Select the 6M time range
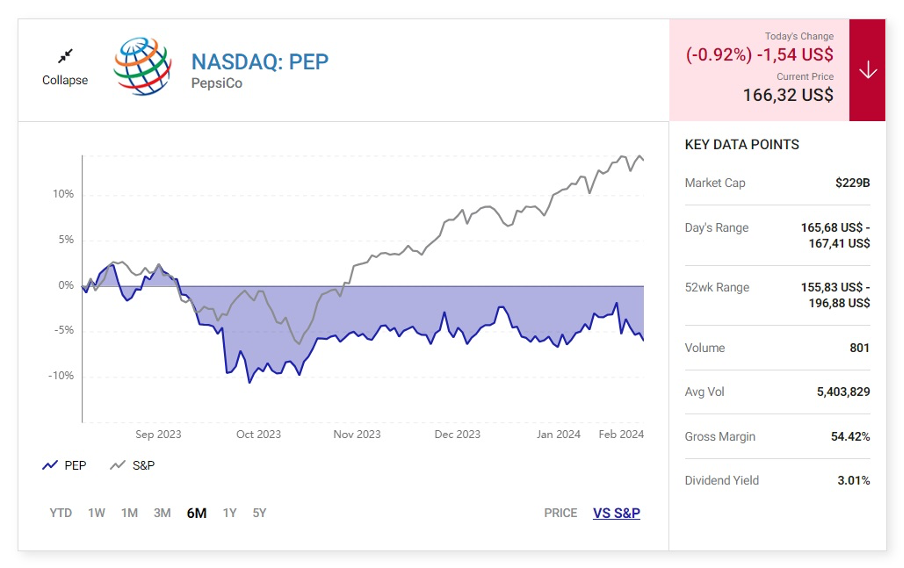Image resolution: width=904 pixels, height=568 pixels. [196, 513]
